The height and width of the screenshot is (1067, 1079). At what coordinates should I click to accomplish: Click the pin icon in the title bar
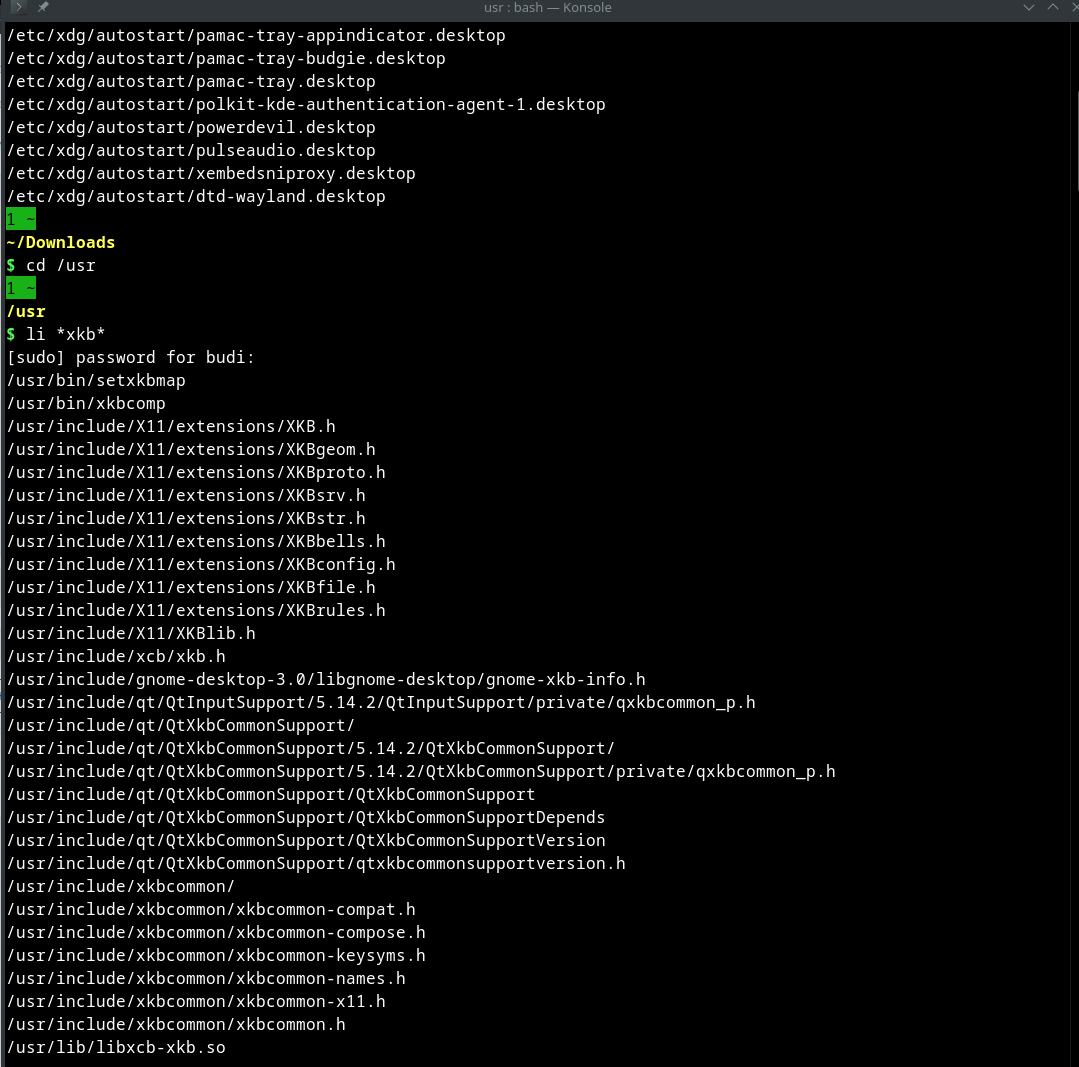point(40,7)
